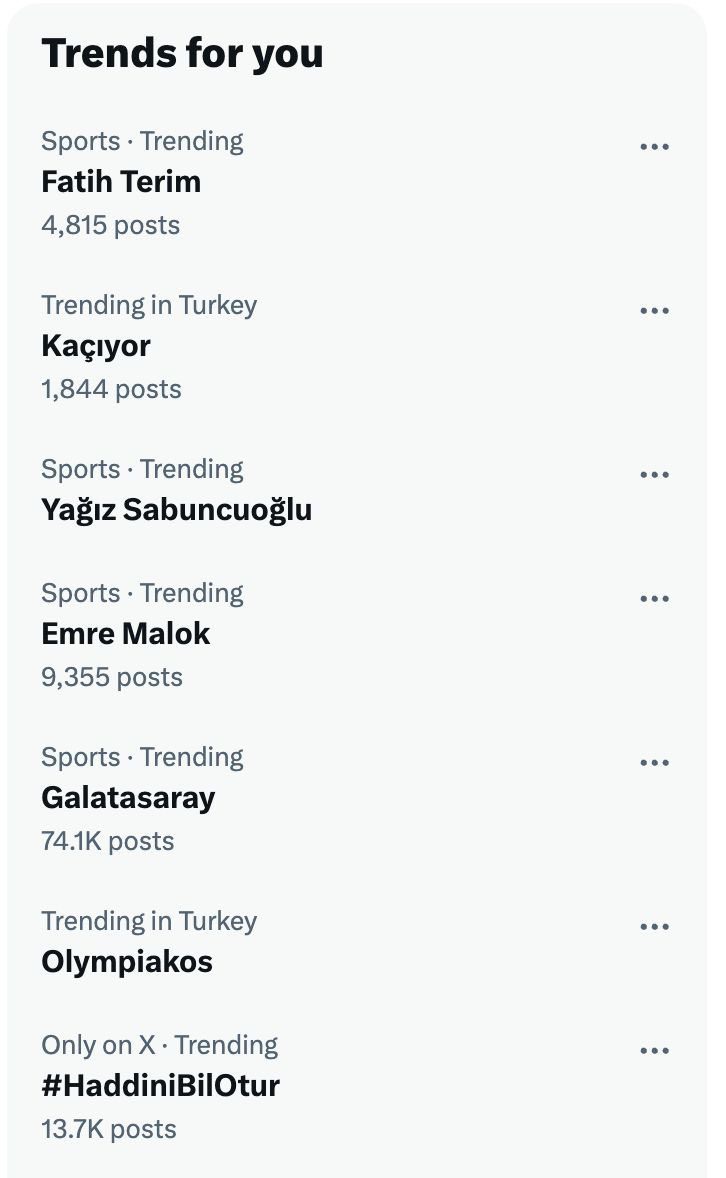Viewport: 726px width, 1178px height.
Task: Show more options for Galatasaray trend
Action: (x=654, y=763)
